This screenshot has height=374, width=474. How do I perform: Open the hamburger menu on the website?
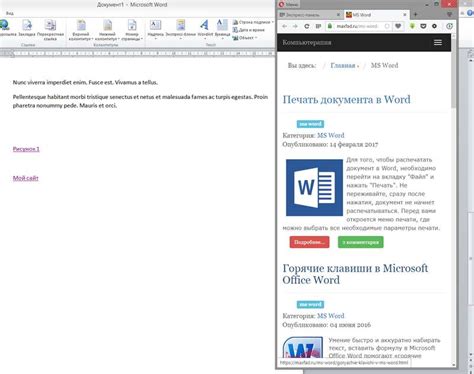tap(438, 42)
